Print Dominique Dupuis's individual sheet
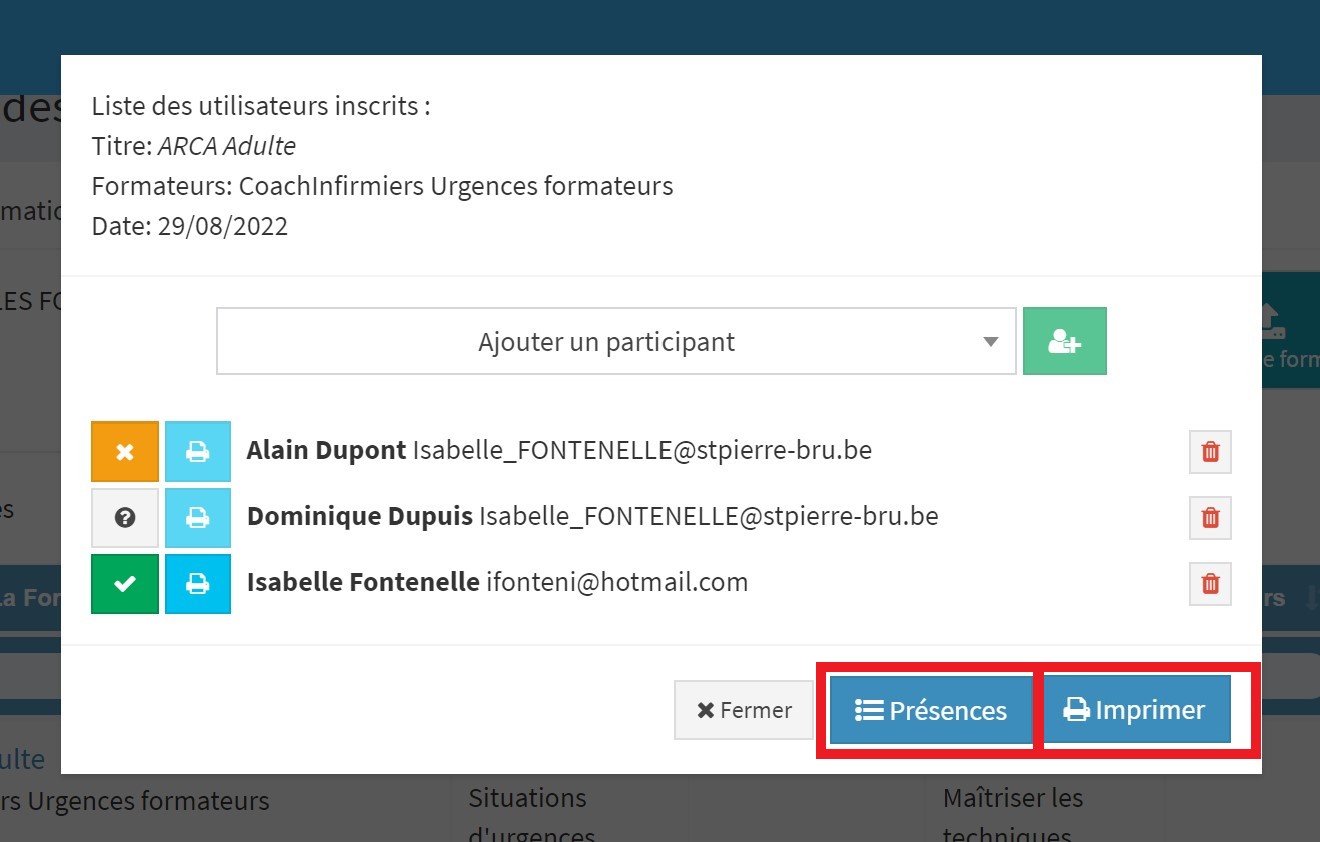This screenshot has height=842, width=1320. pyautogui.click(x=198, y=518)
